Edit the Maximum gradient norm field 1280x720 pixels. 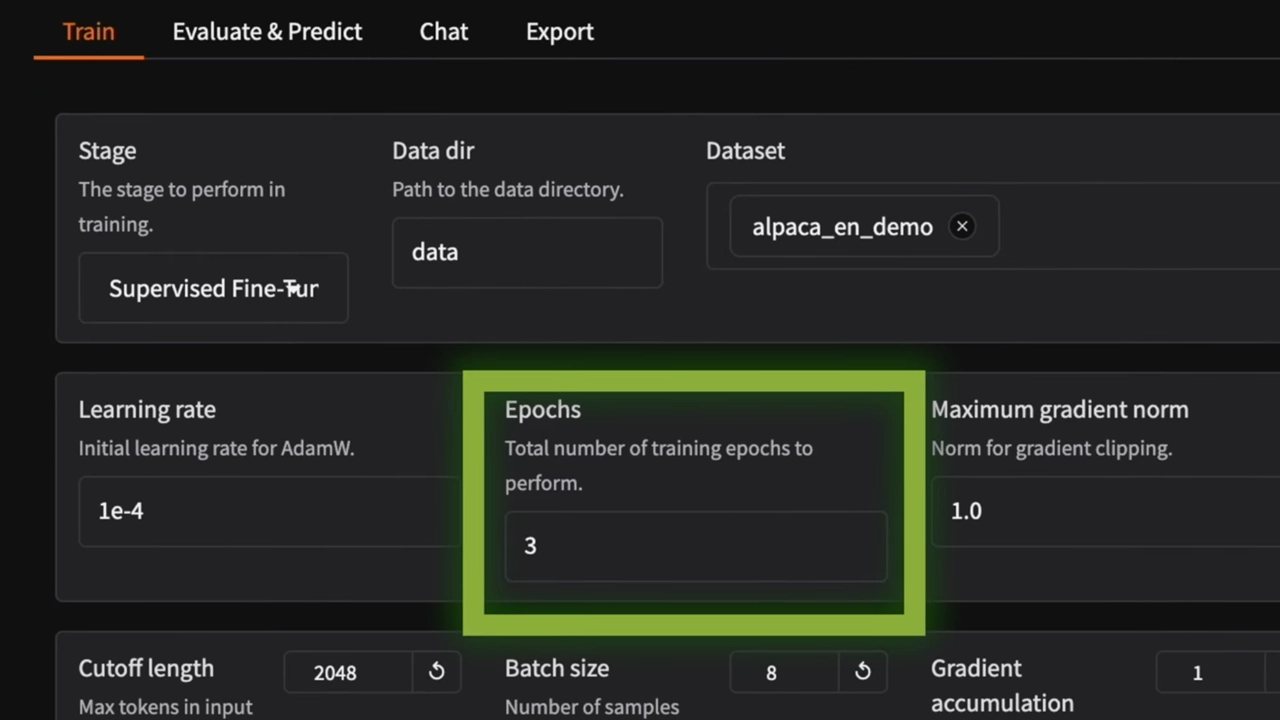tap(1100, 511)
